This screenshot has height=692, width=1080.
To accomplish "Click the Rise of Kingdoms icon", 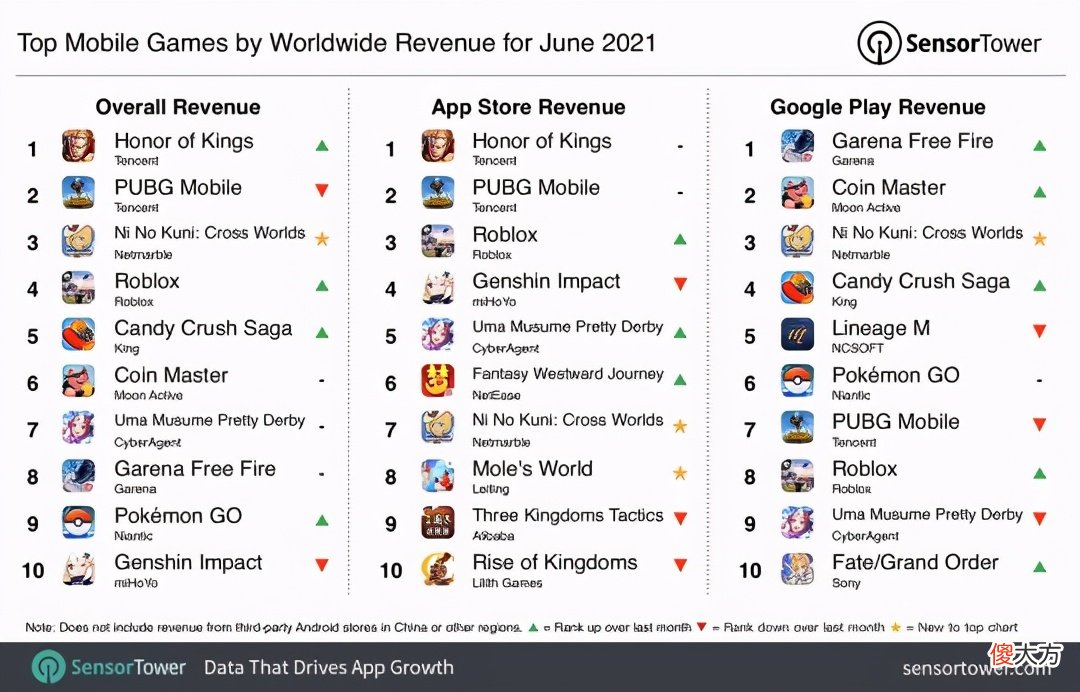I will (x=437, y=569).
